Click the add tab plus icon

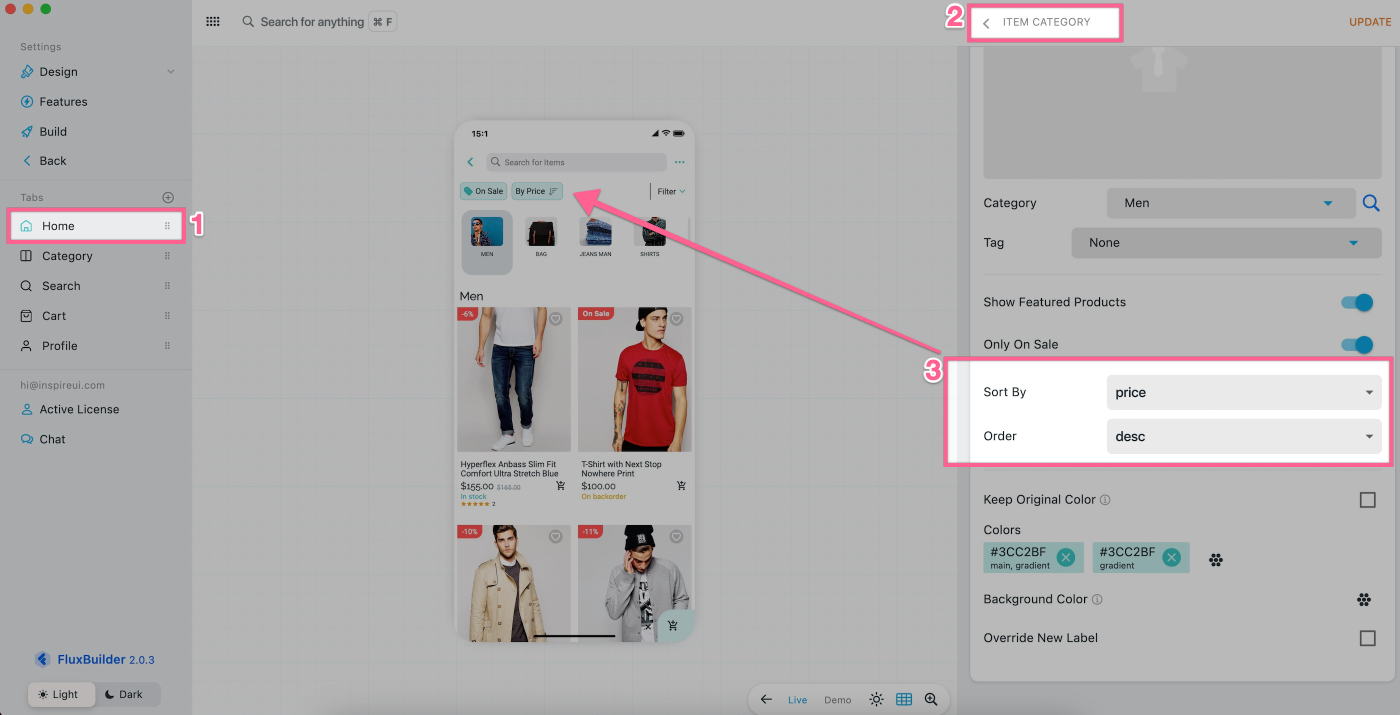click(x=168, y=198)
